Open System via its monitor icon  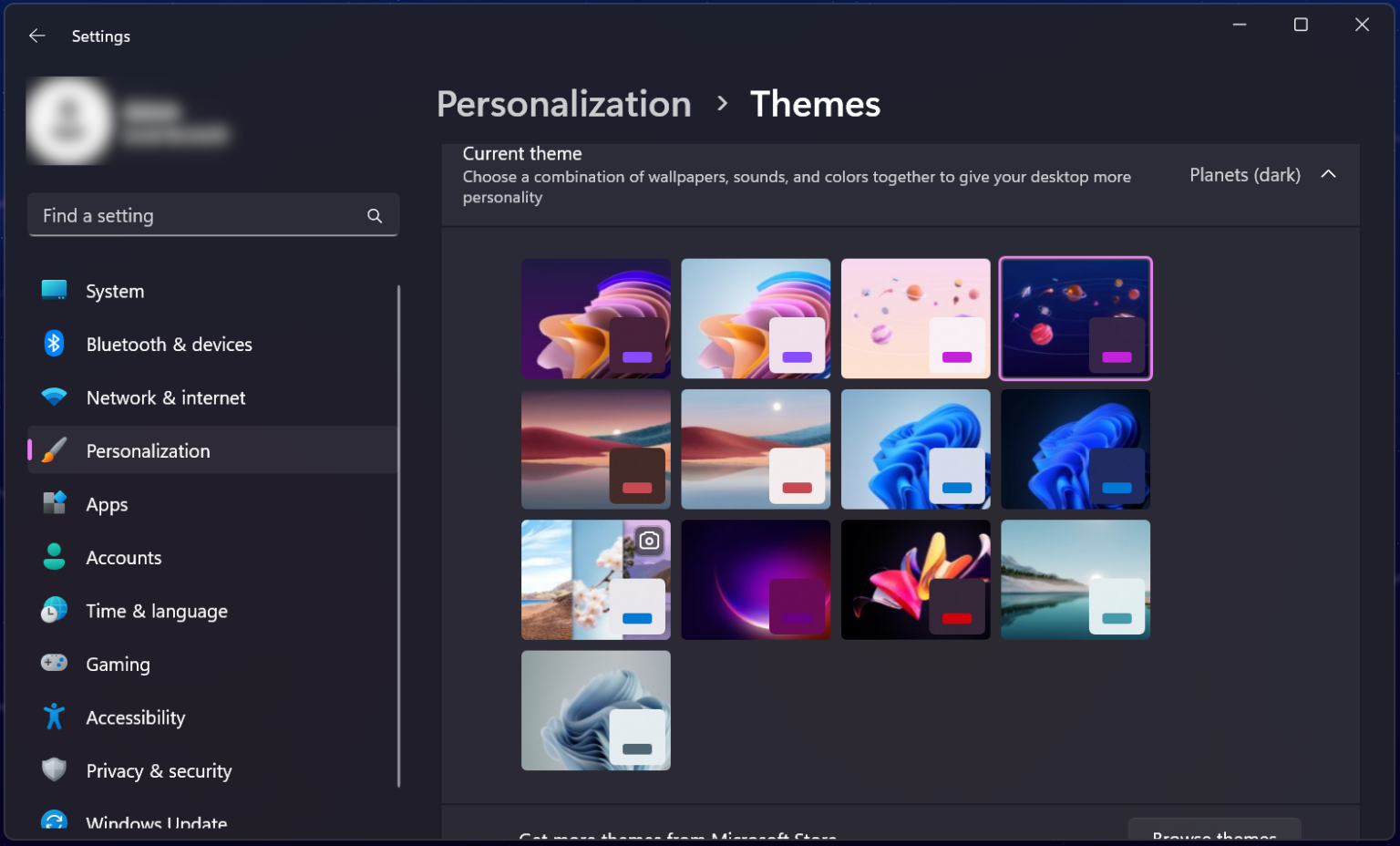pyautogui.click(x=55, y=291)
